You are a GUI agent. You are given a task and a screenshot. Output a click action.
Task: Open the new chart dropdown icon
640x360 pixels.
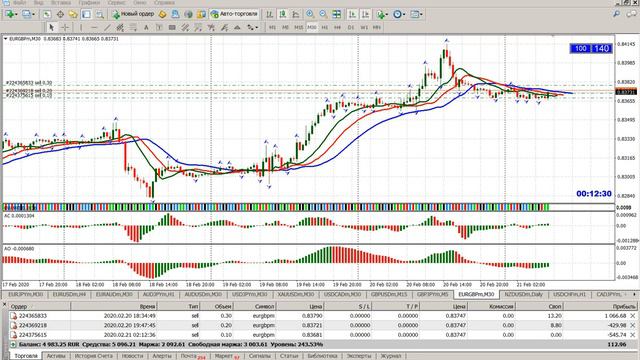coord(10,14)
